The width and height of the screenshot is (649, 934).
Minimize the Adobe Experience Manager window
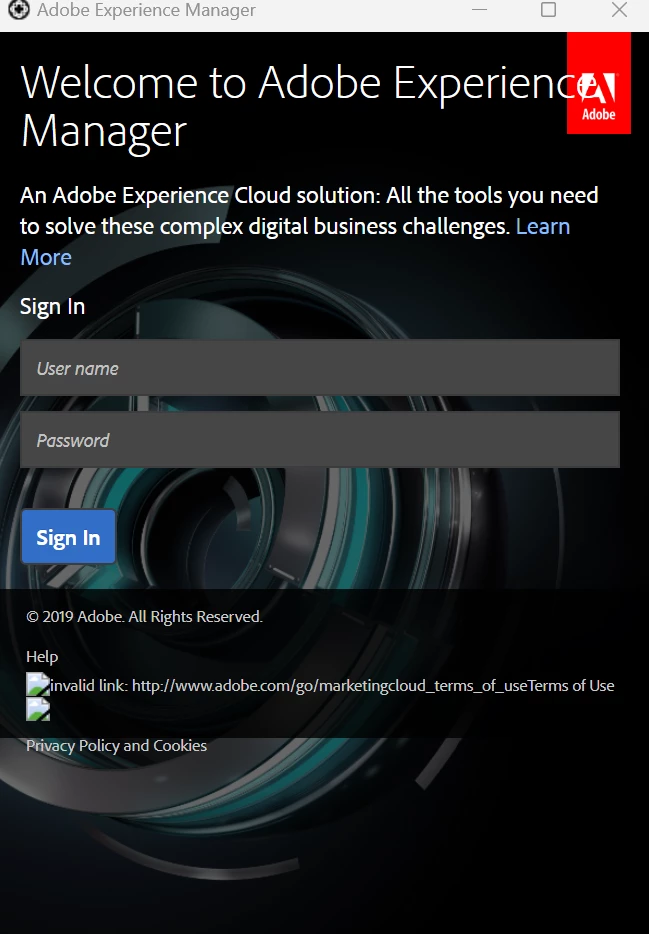[x=479, y=10]
